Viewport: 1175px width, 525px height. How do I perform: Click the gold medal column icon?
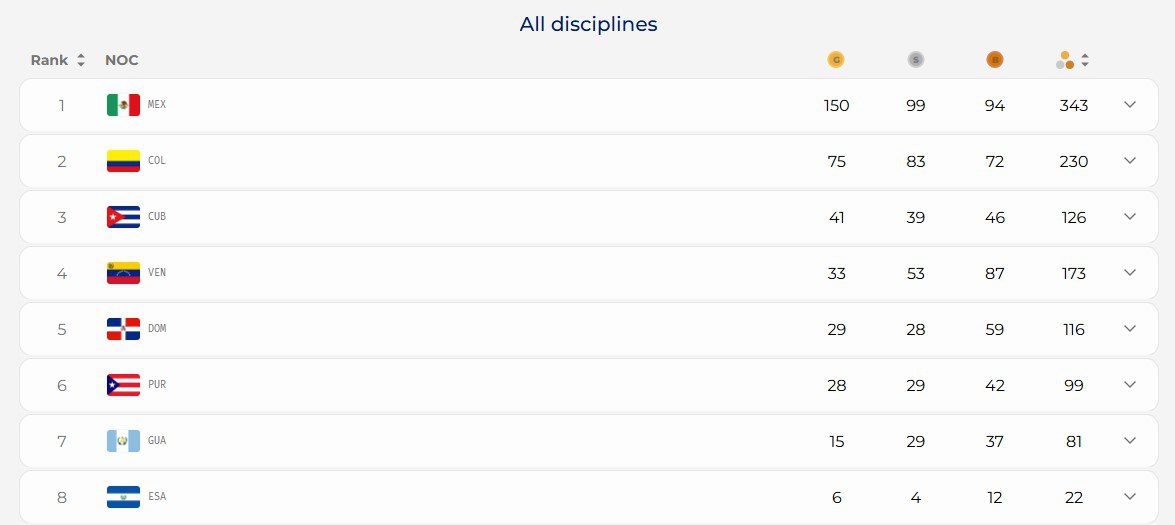point(836,60)
